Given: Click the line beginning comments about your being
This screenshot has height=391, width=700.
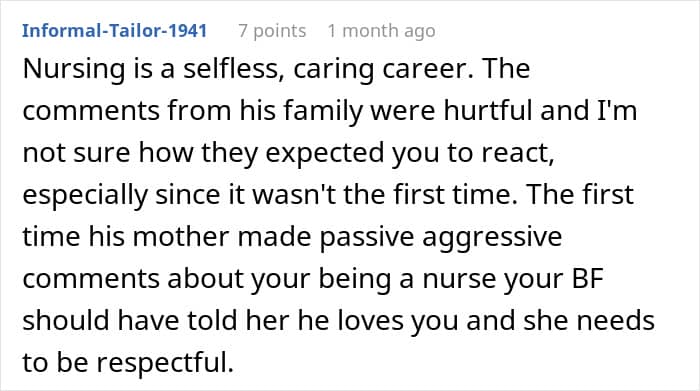Looking at the screenshot, I should [x=313, y=279].
